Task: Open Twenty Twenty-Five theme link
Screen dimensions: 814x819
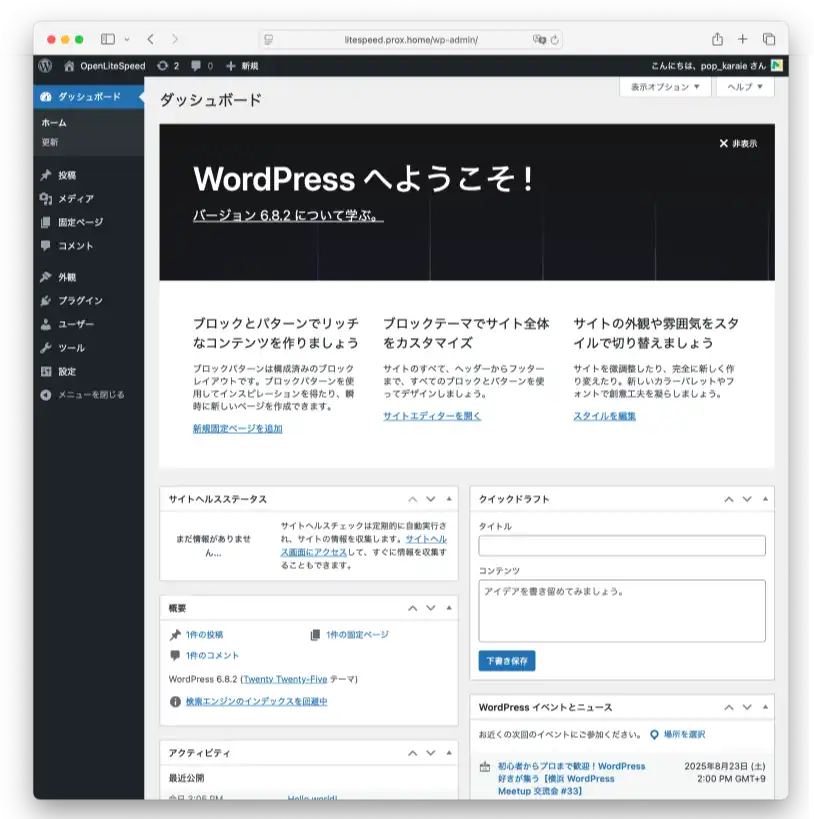Action: 285,679
